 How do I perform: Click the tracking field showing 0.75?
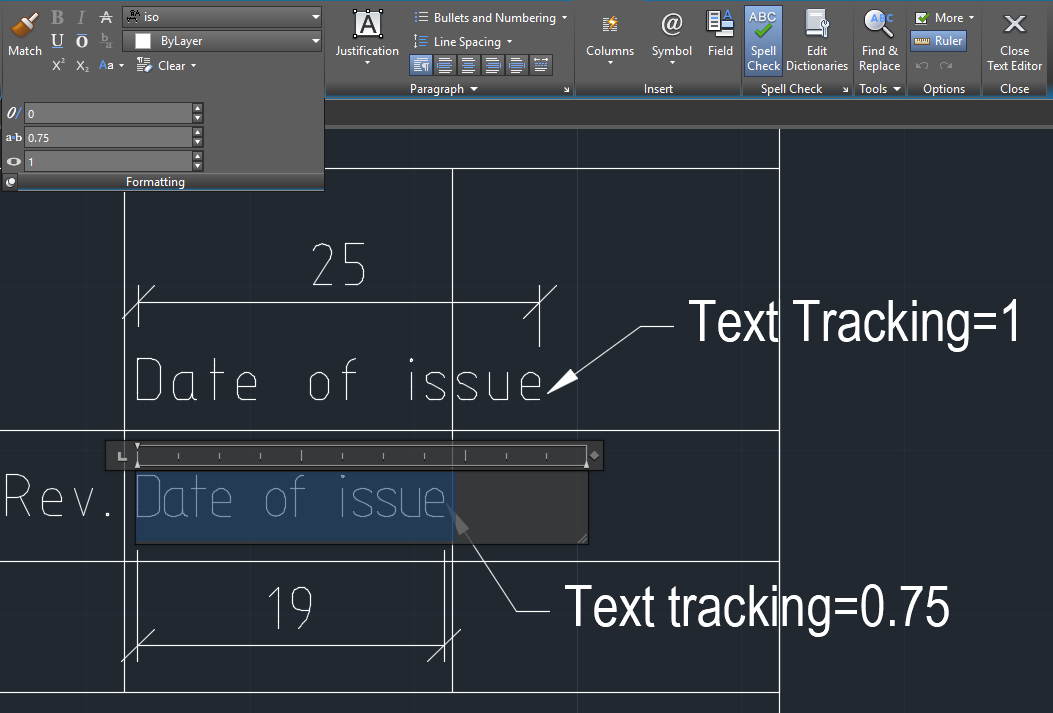tap(108, 138)
